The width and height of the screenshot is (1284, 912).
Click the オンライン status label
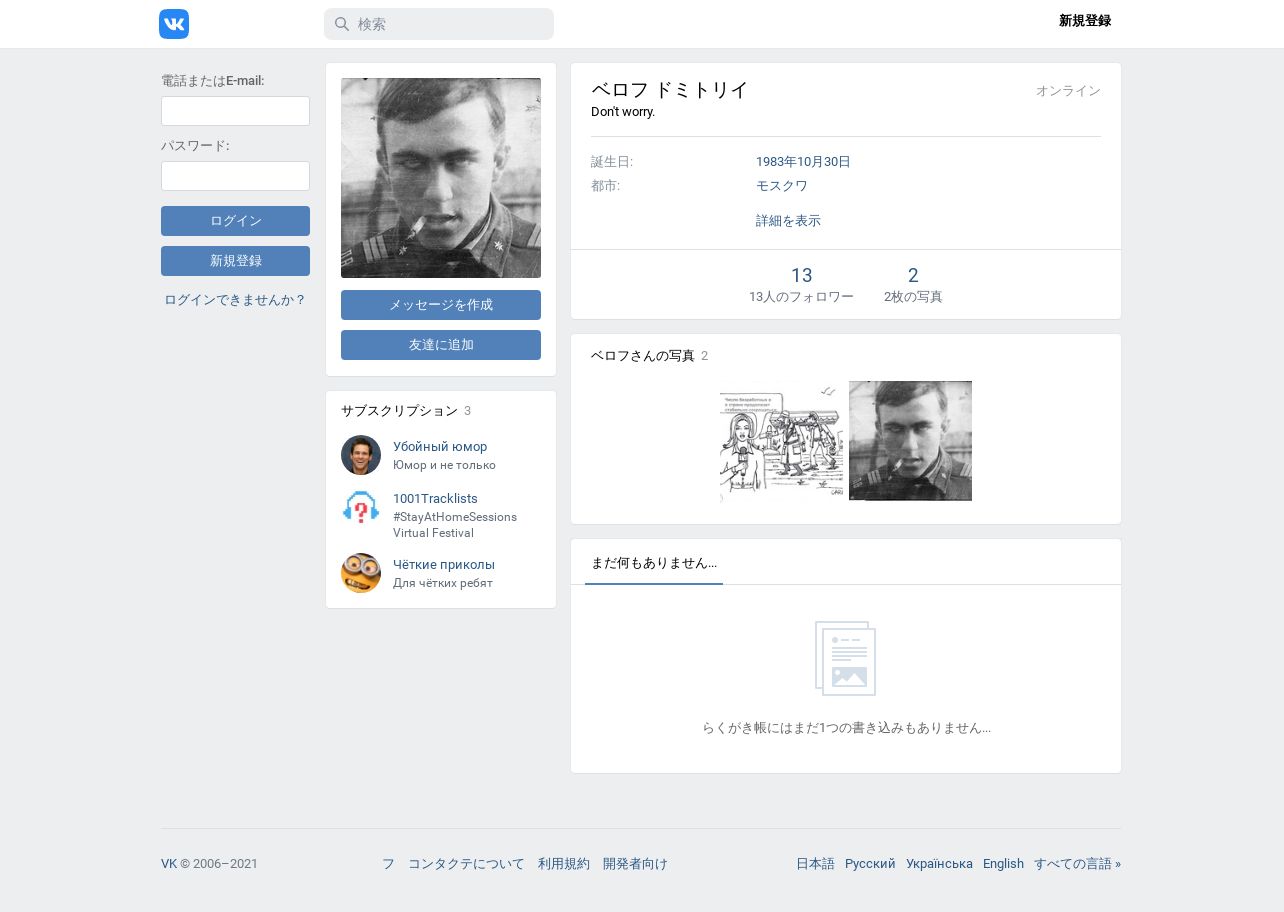[1068, 91]
